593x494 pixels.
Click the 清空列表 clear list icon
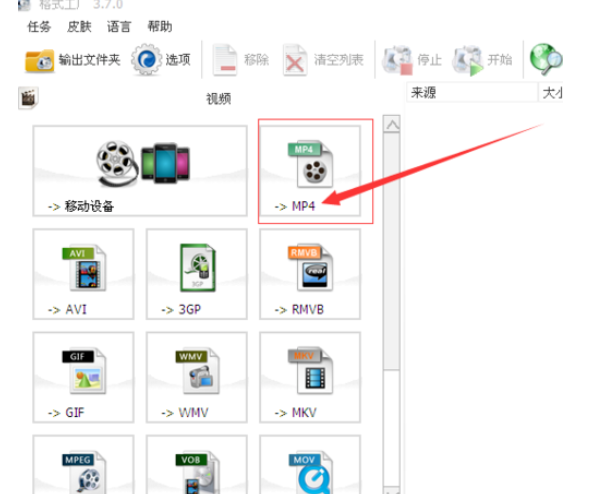[x=295, y=60]
